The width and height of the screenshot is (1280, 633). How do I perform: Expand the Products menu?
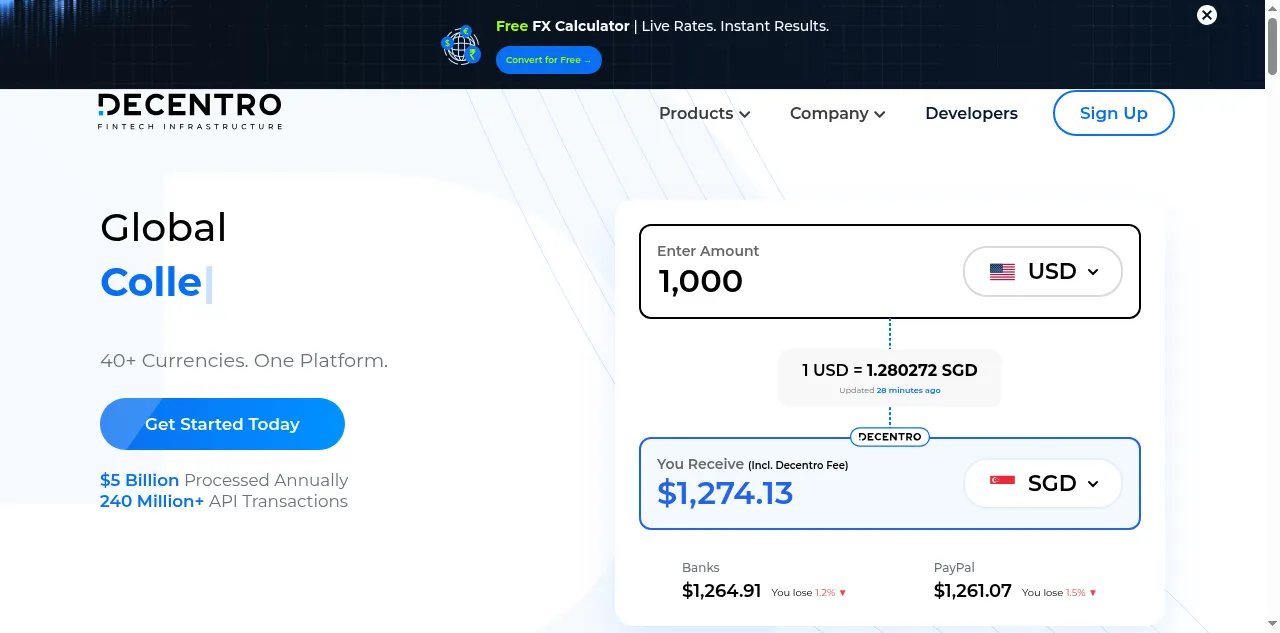click(705, 113)
